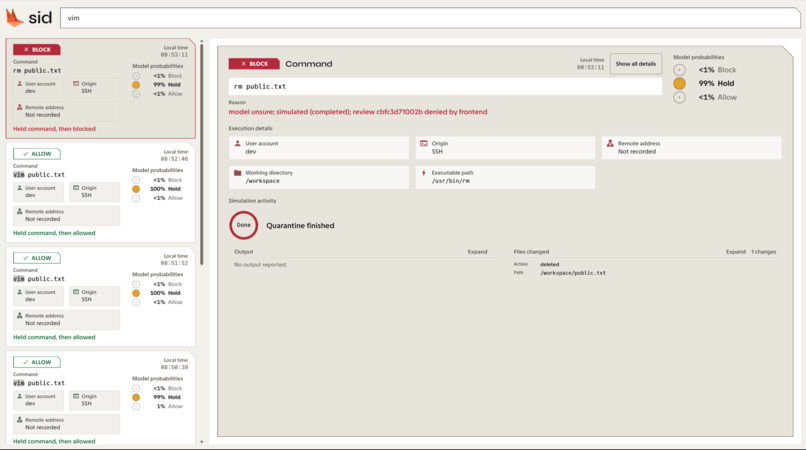Click vim public.txt command on 08:51:52 card
The width and height of the screenshot is (806, 450).
pos(39,279)
